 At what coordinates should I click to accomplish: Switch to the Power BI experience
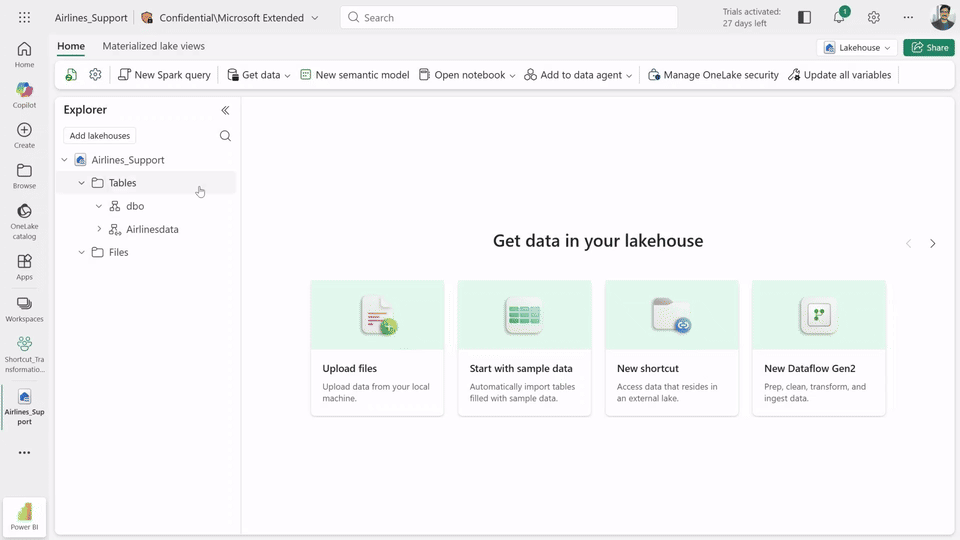point(24,517)
